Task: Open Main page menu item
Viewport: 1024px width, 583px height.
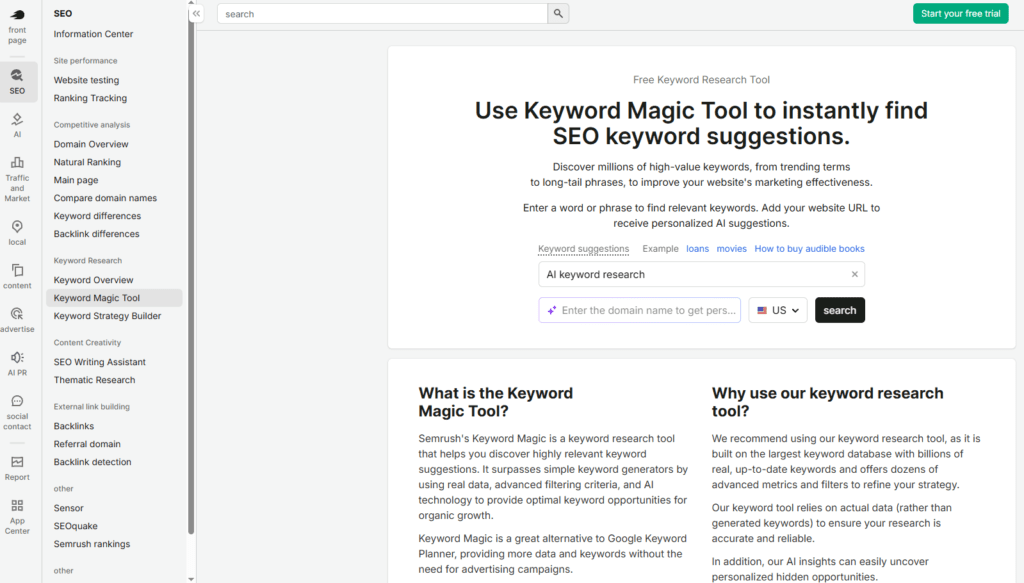Action: coord(76,180)
